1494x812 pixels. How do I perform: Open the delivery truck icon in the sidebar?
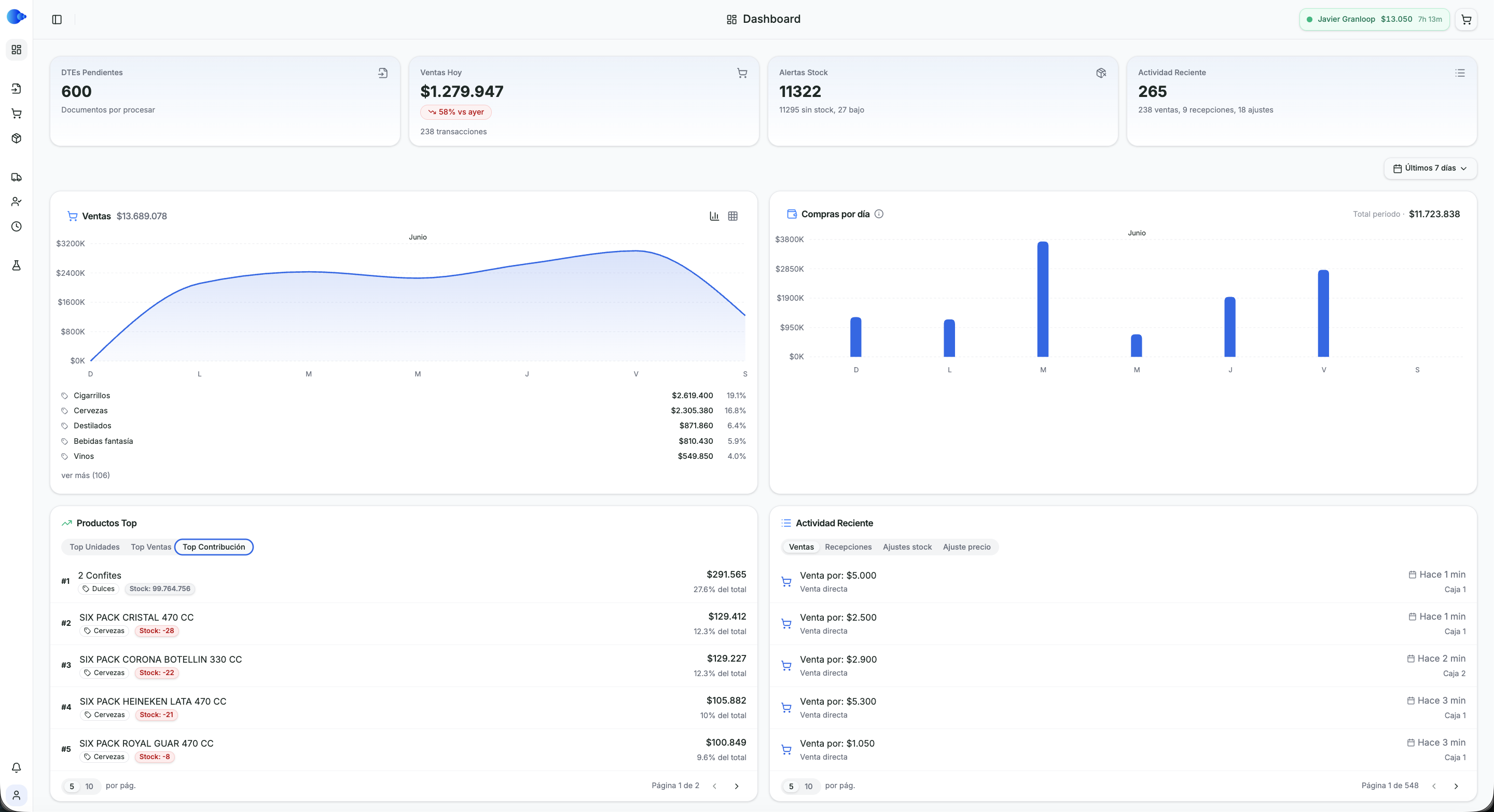[16, 177]
